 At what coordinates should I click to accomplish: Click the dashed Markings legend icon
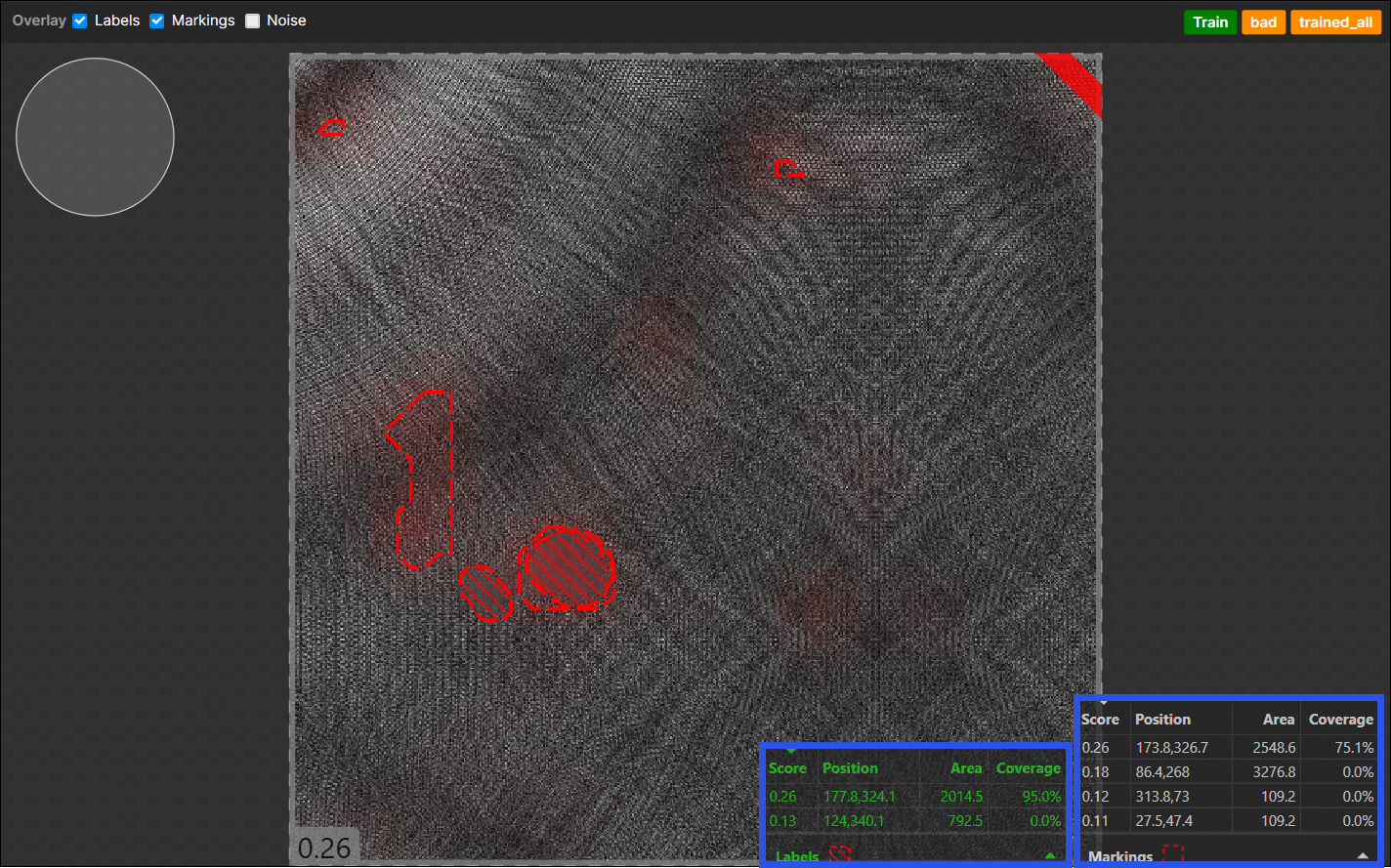coord(1173,855)
